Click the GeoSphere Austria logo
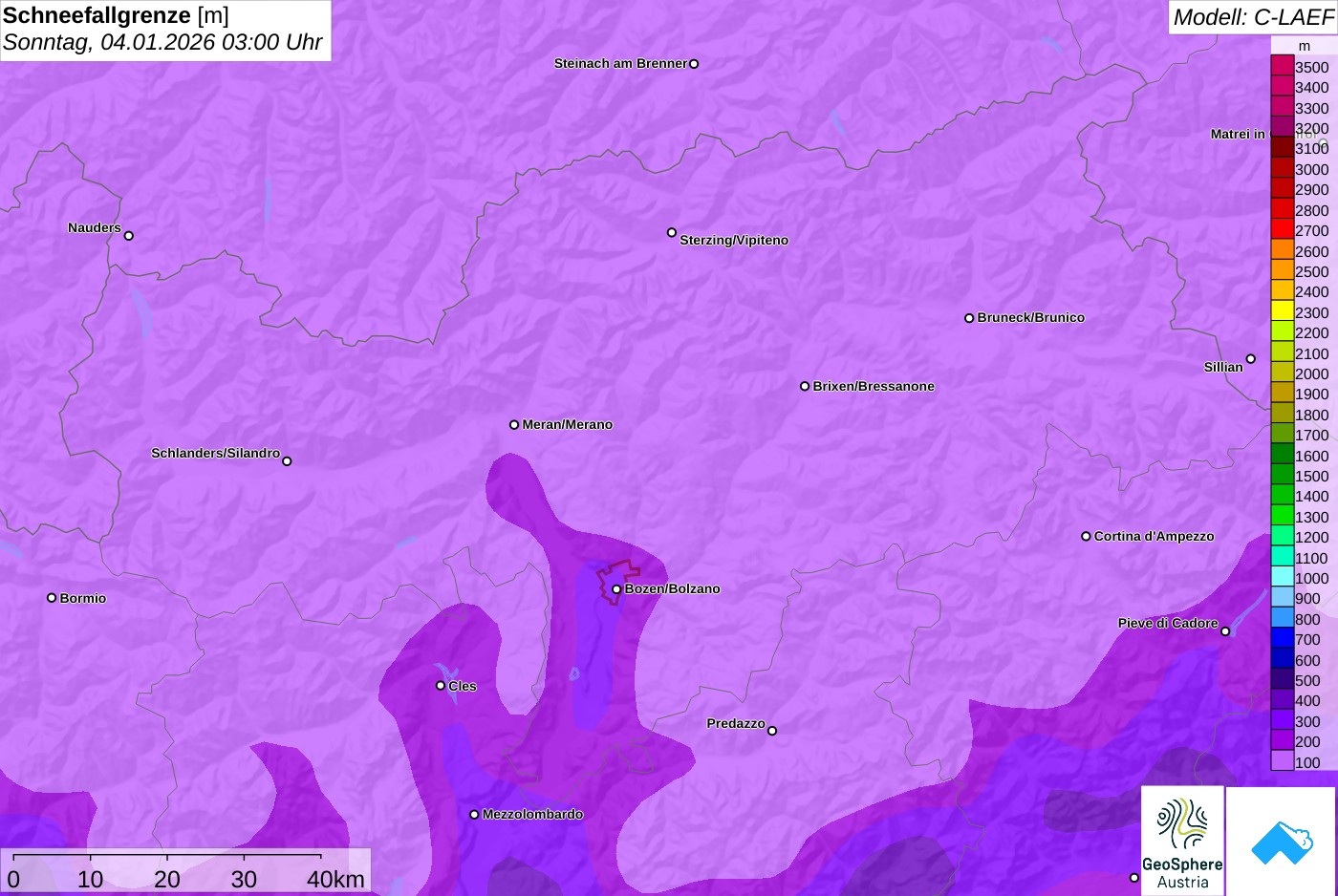Image resolution: width=1338 pixels, height=896 pixels. [x=1182, y=842]
